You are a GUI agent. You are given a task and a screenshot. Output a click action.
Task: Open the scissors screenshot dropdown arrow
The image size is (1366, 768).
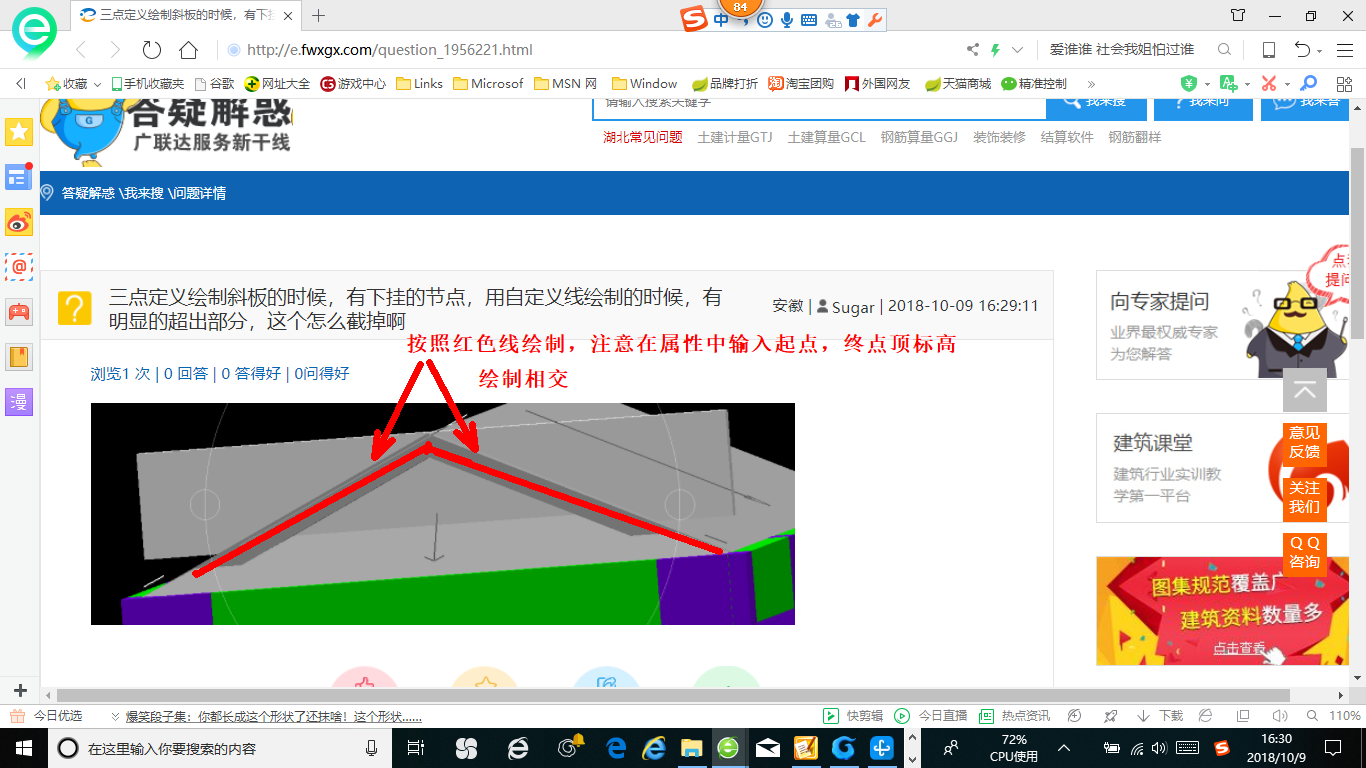coord(1287,85)
